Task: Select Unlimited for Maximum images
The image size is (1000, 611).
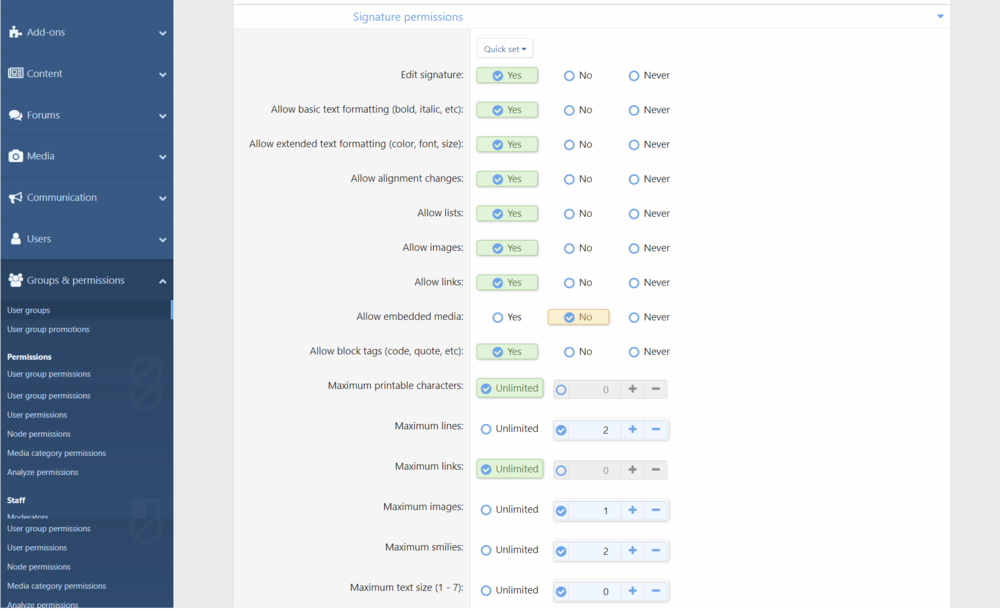Action: click(486, 510)
